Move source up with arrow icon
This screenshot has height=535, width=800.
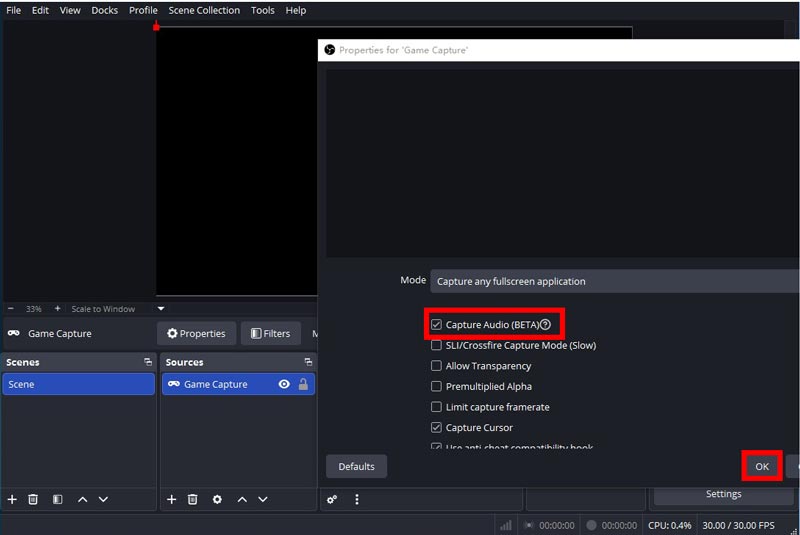point(242,500)
